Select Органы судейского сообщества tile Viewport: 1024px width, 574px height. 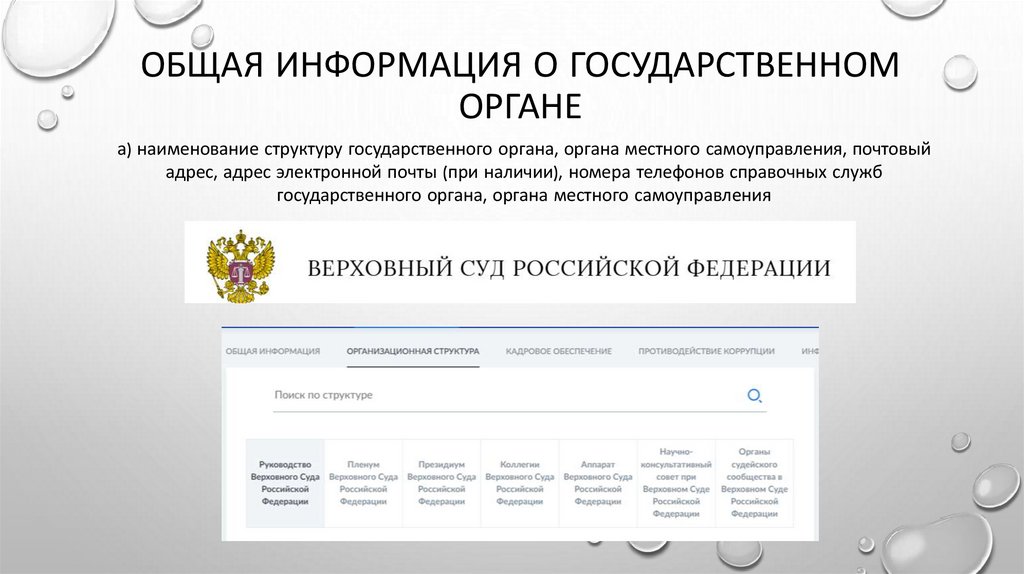pos(754,483)
